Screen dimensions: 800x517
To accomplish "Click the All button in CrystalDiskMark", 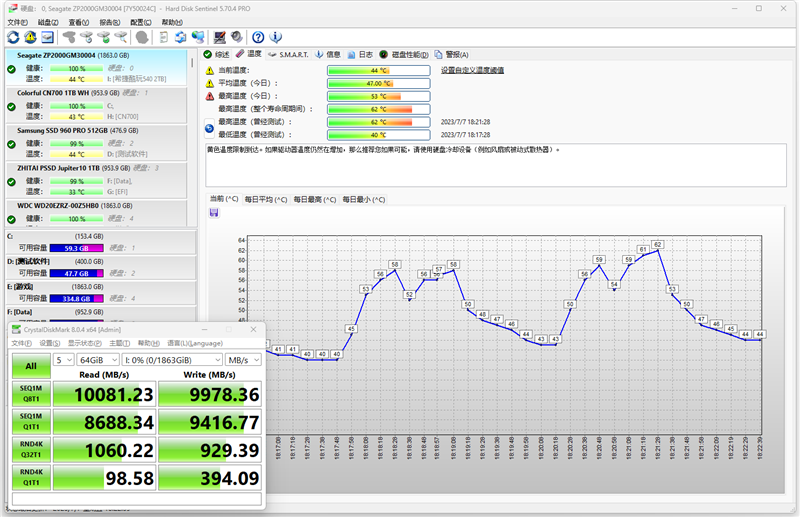I will 31,366.
